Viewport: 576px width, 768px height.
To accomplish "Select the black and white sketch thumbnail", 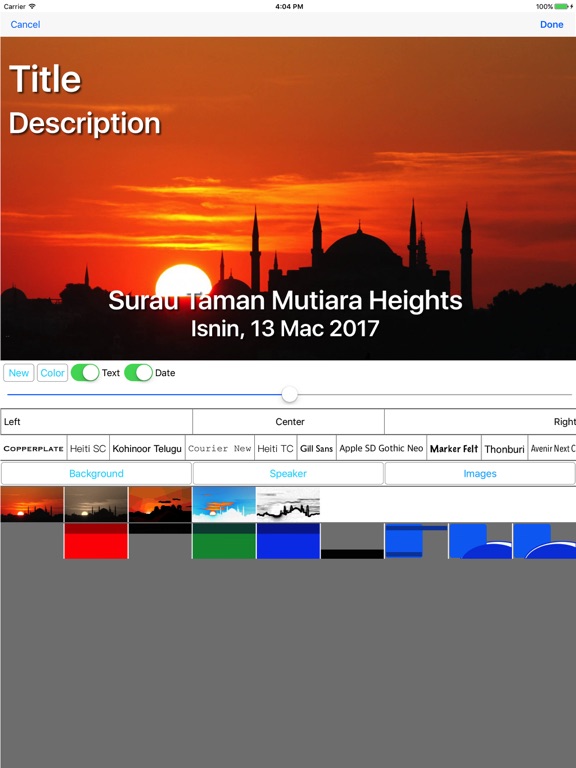I will [288, 504].
